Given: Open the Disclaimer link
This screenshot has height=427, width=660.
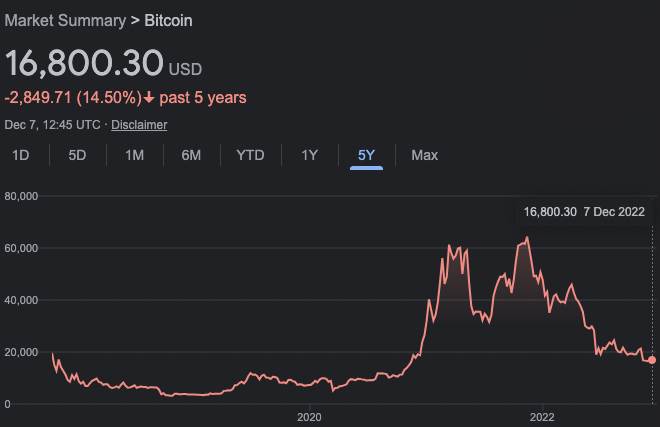Looking at the screenshot, I should pyautogui.click(x=139, y=125).
